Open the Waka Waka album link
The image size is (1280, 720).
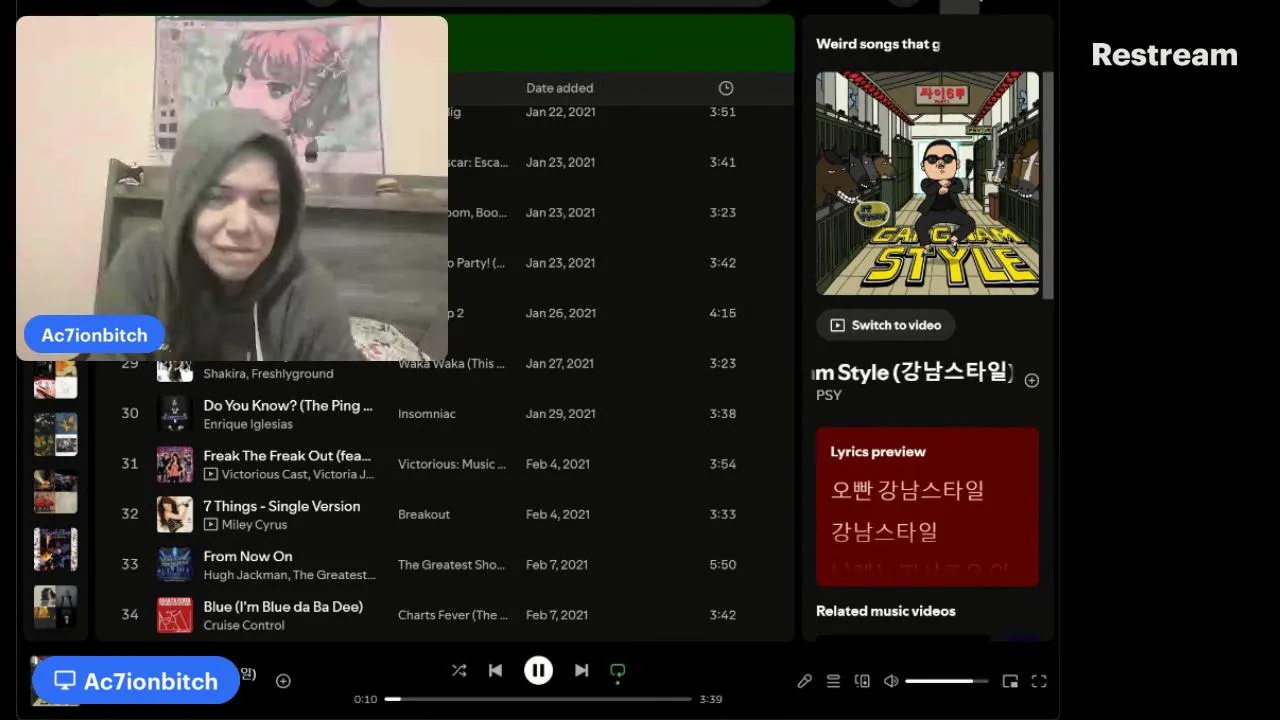[452, 364]
